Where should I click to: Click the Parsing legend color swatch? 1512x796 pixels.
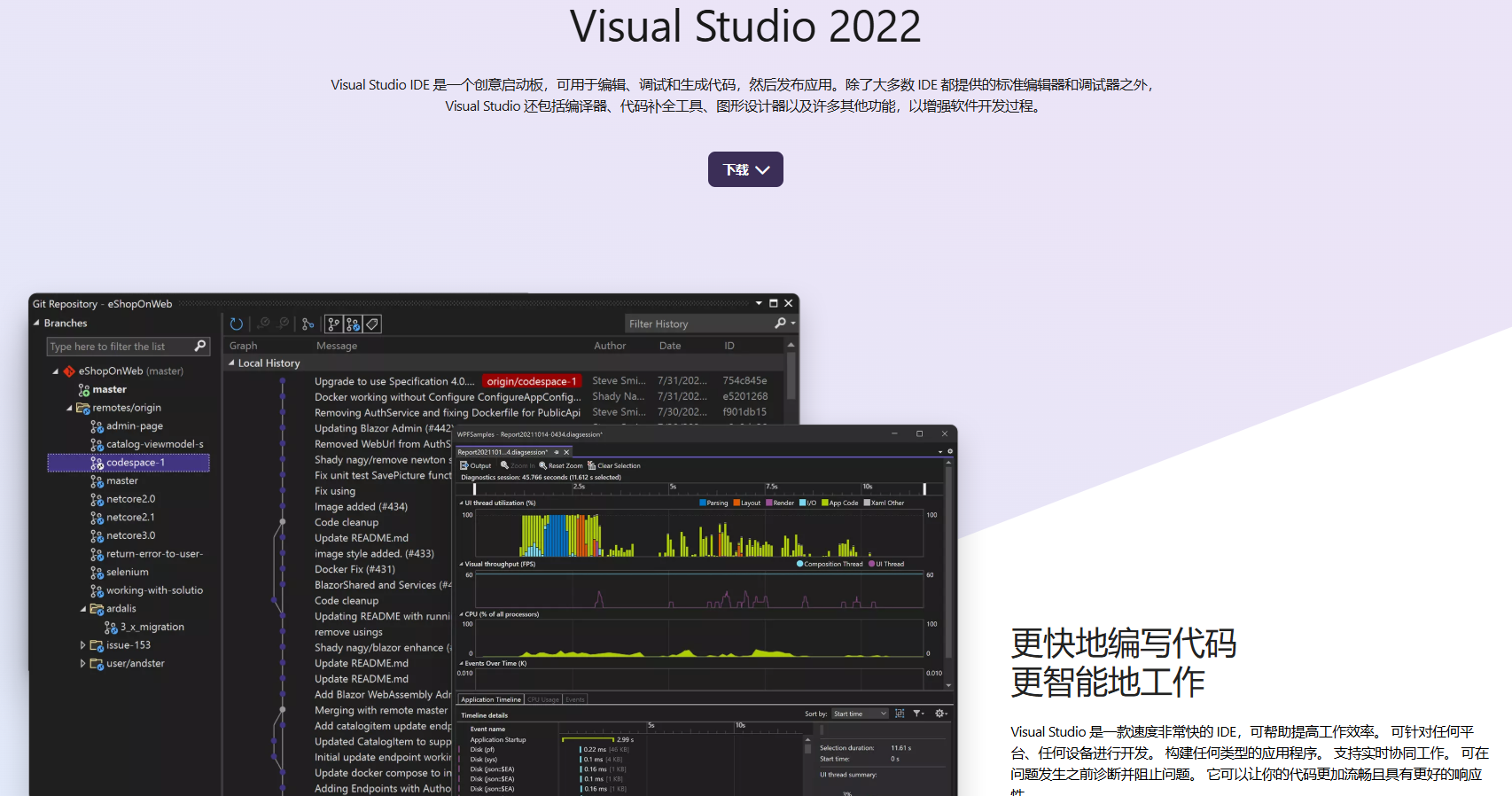coord(703,503)
